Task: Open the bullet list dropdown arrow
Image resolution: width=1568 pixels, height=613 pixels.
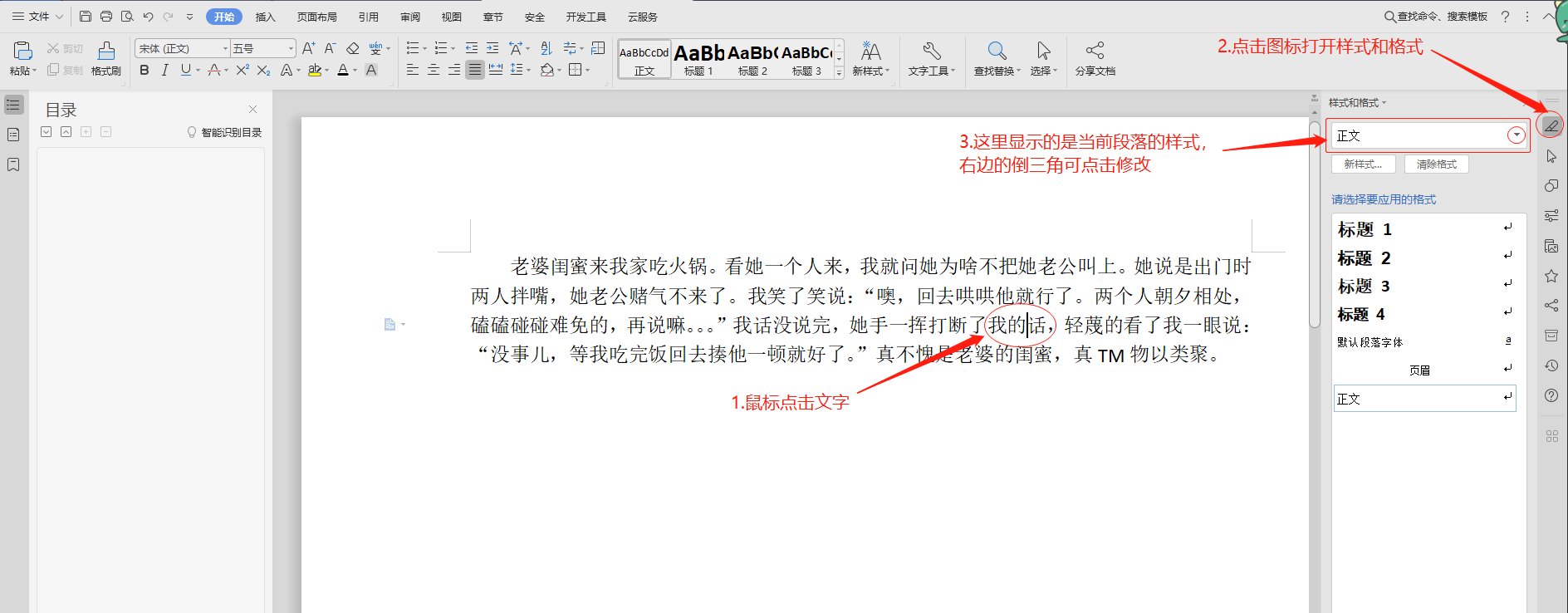Action: point(425,49)
